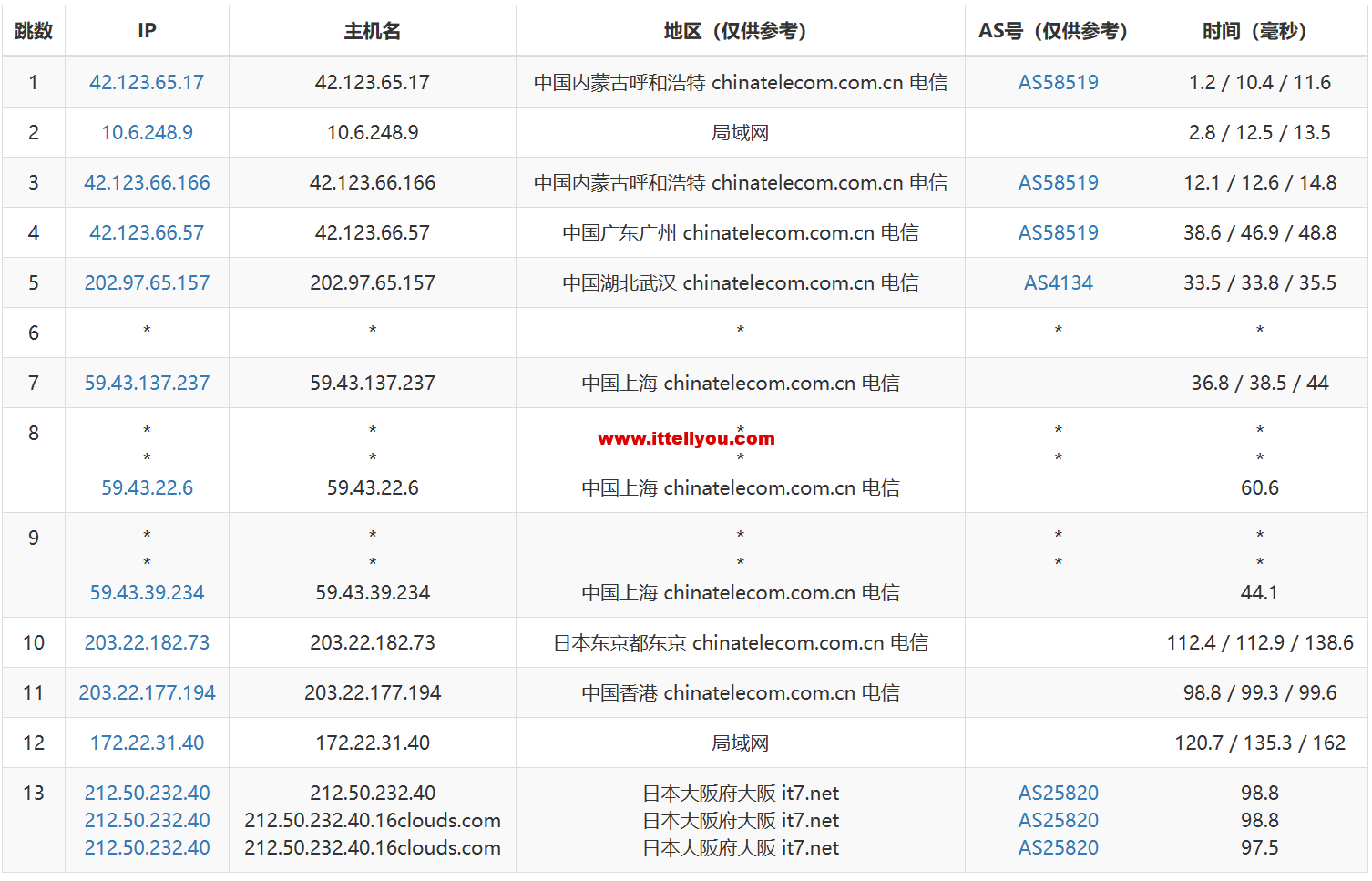Click the 97.5 time value
The image size is (1372, 881).
click(1259, 847)
